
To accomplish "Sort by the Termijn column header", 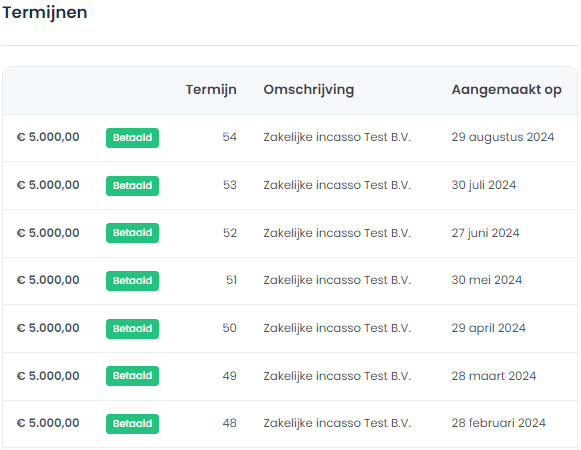I will 211,90.
